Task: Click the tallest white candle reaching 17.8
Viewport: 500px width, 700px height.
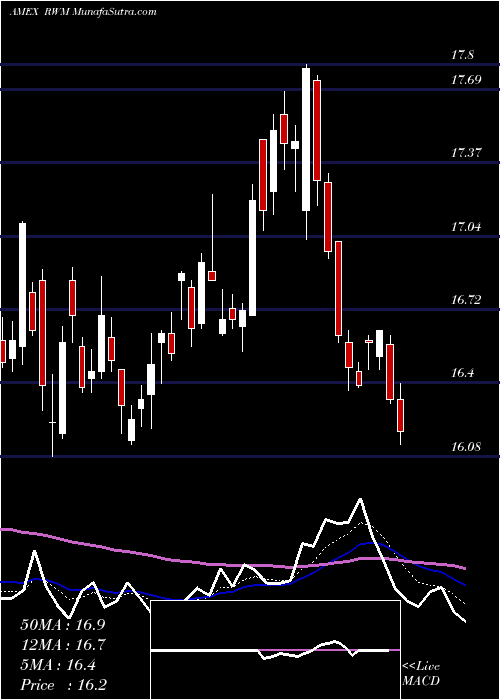Action: (x=306, y=140)
